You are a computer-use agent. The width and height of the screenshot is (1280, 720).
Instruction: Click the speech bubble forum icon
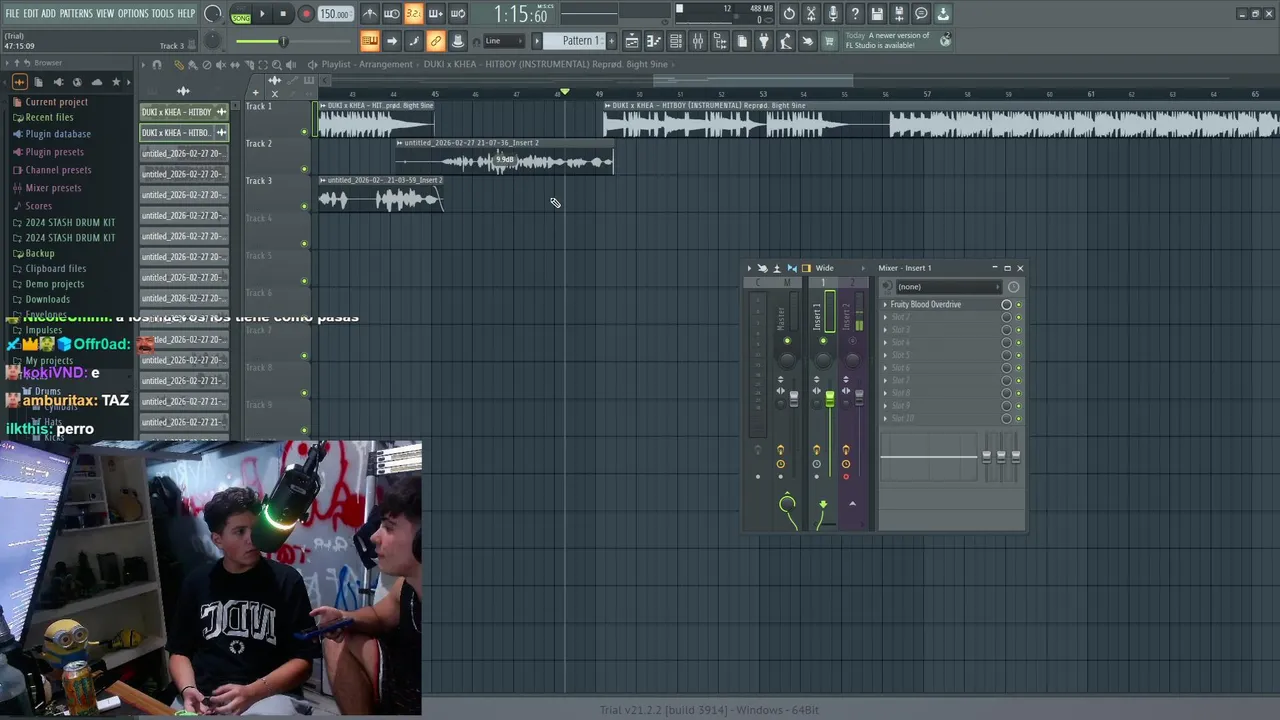921,14
